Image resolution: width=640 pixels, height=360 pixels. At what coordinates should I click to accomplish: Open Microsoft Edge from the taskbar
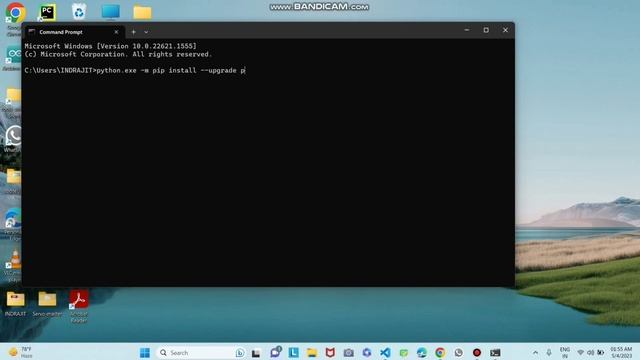(x=422, y=353)
